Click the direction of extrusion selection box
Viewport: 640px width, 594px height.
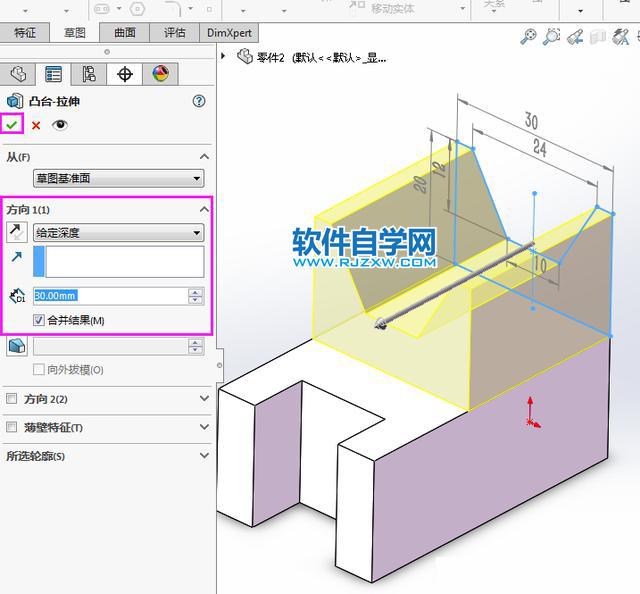pos(119,261)
